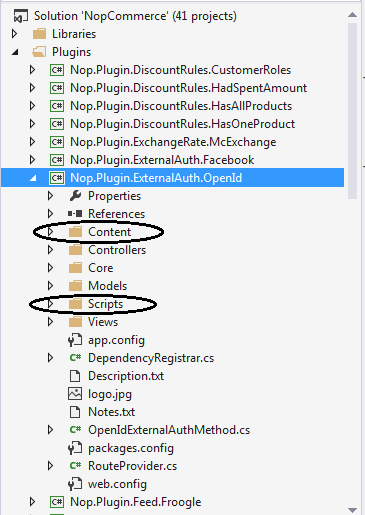This screenshot has width=365, height=515.
Task: Click the Notes.txt document icon
Action: [x=75, y=412]
